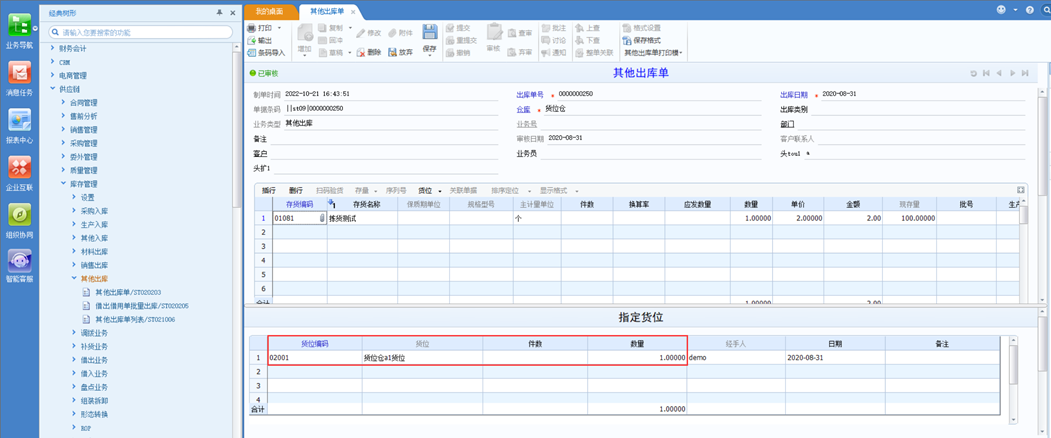Click the help question mark icon

pos(1030,9)
